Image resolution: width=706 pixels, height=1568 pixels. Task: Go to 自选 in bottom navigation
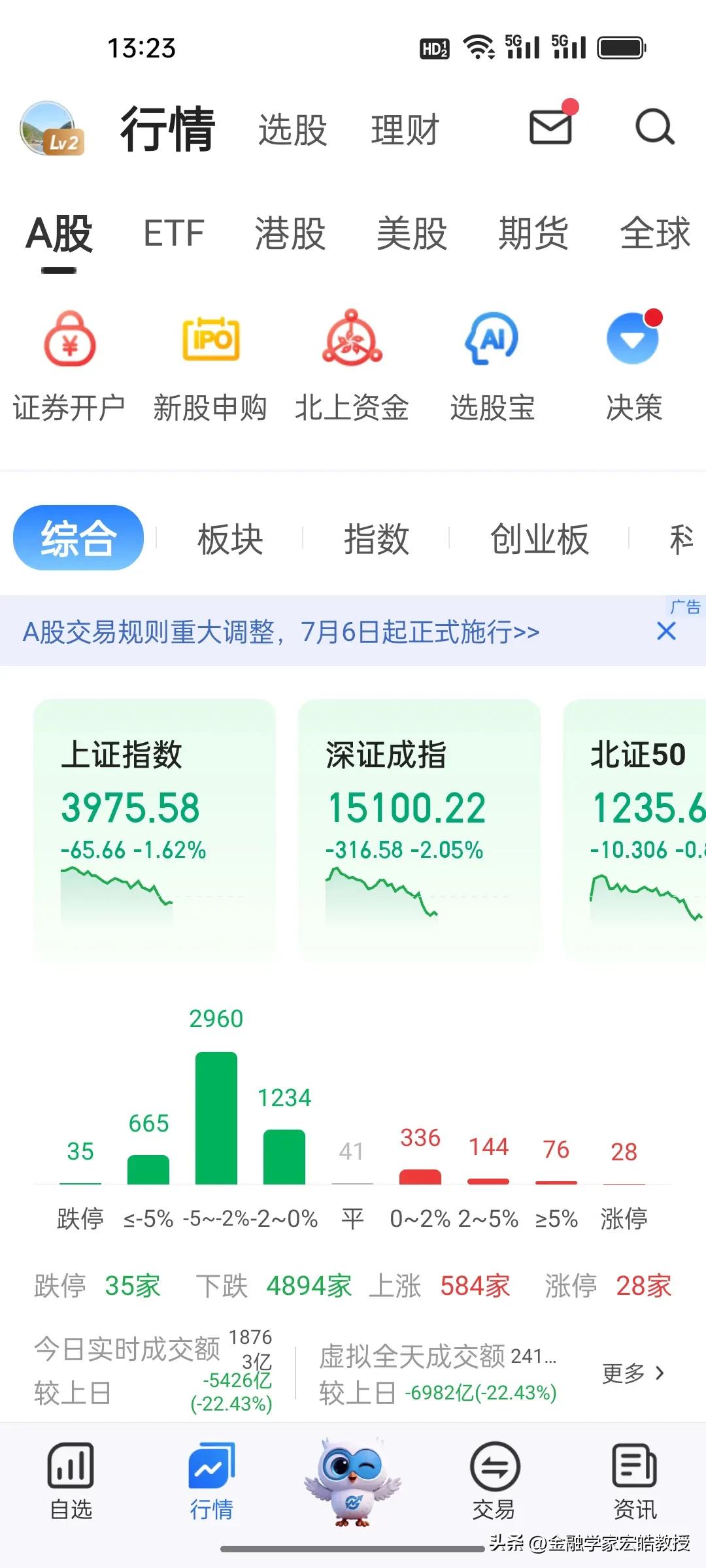click(71, 1481)
